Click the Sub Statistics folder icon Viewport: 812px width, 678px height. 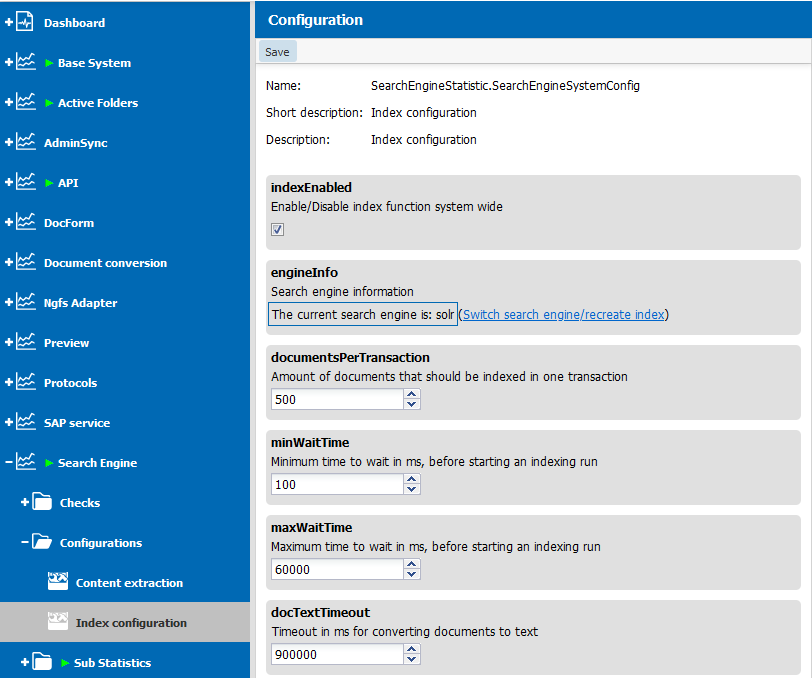coord(42,662)
